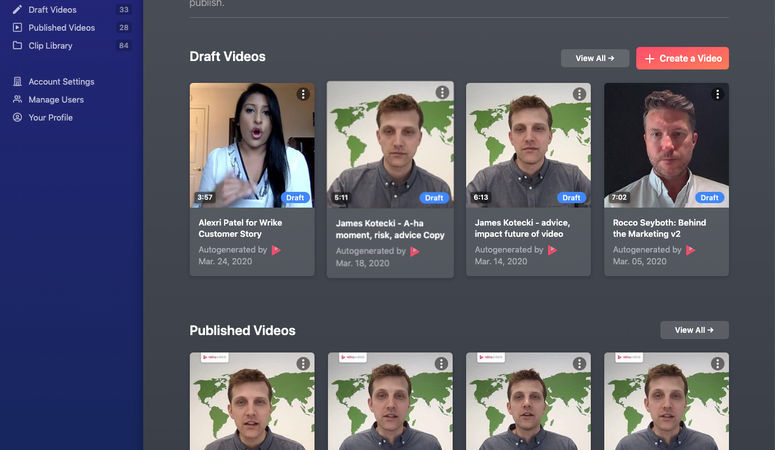Open options menu on Alexri Patel draft card
This screenshot has height=450, width=775.
303,94
